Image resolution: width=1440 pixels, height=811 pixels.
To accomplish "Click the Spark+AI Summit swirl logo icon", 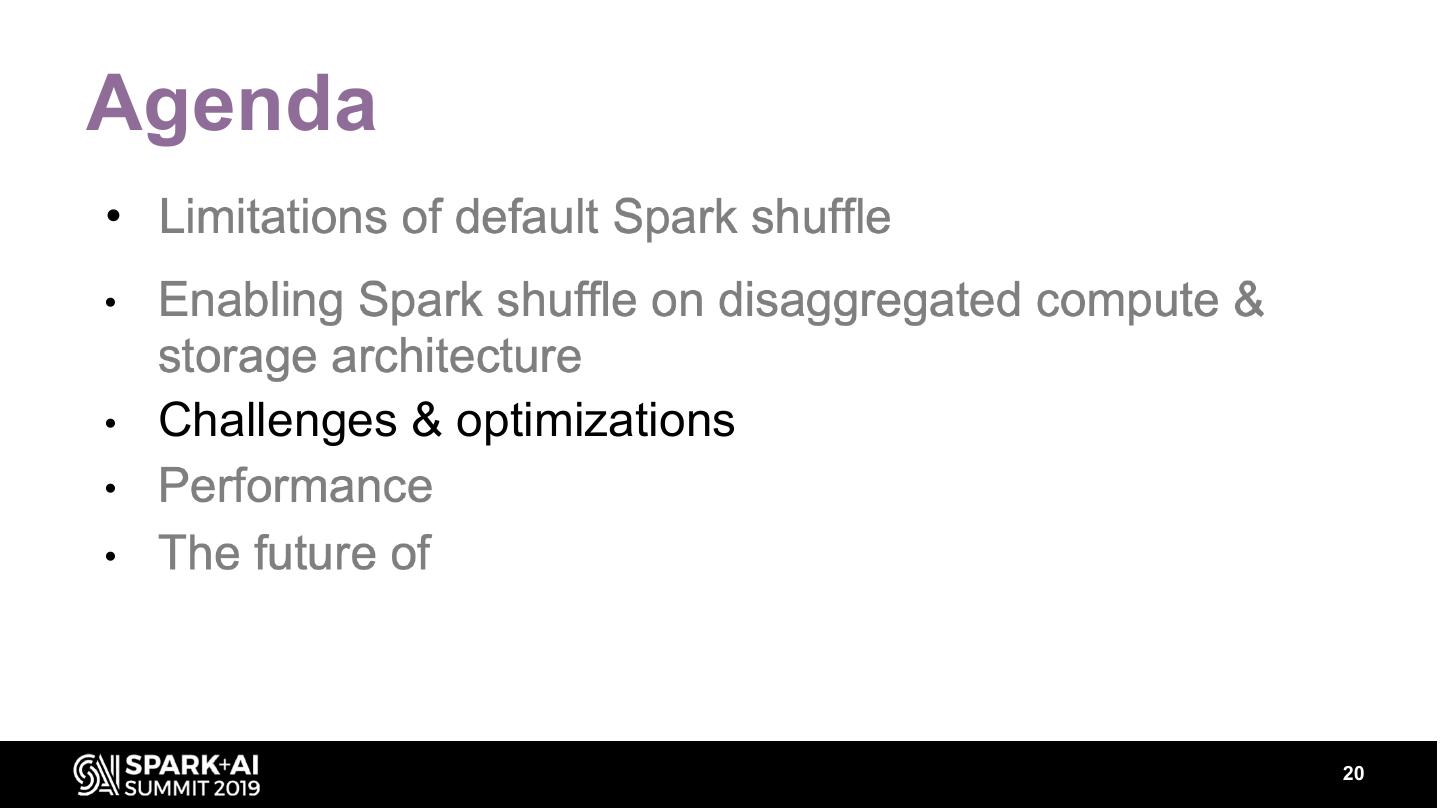I will pos(96,775).
